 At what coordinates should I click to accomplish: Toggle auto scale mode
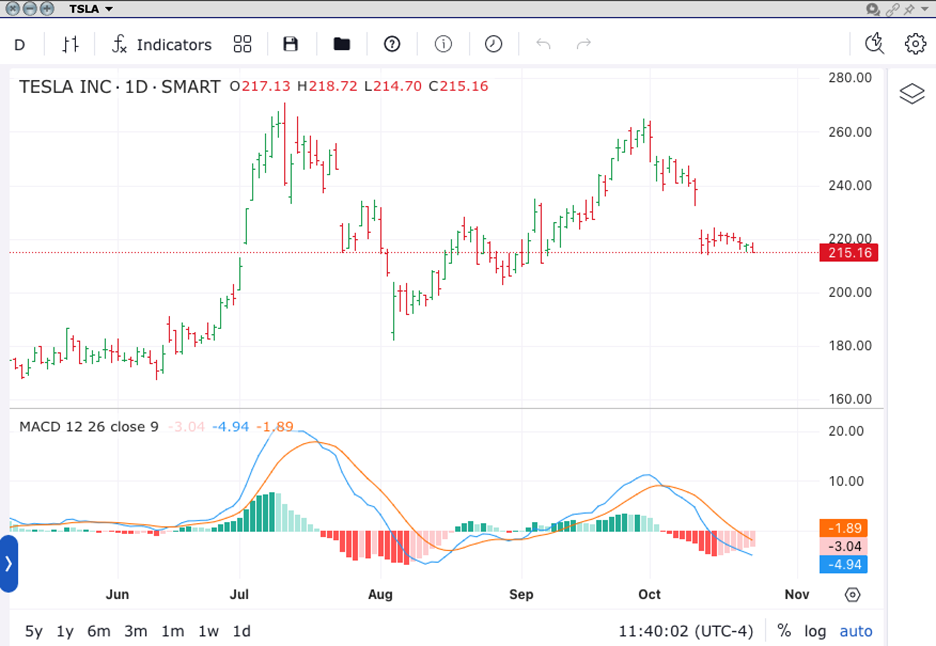click(x=856, y=631)
